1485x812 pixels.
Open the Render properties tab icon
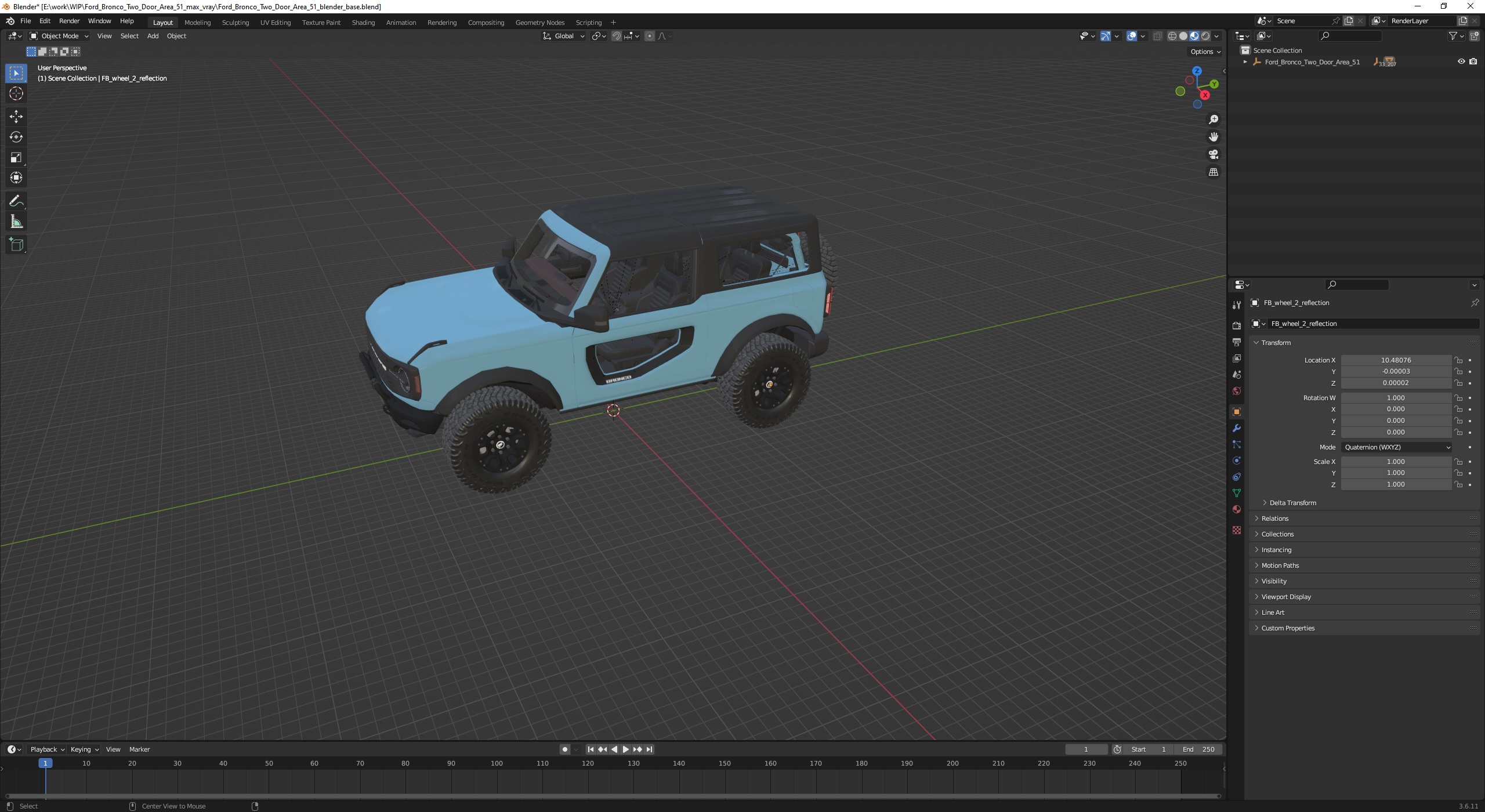(1237, 325)
